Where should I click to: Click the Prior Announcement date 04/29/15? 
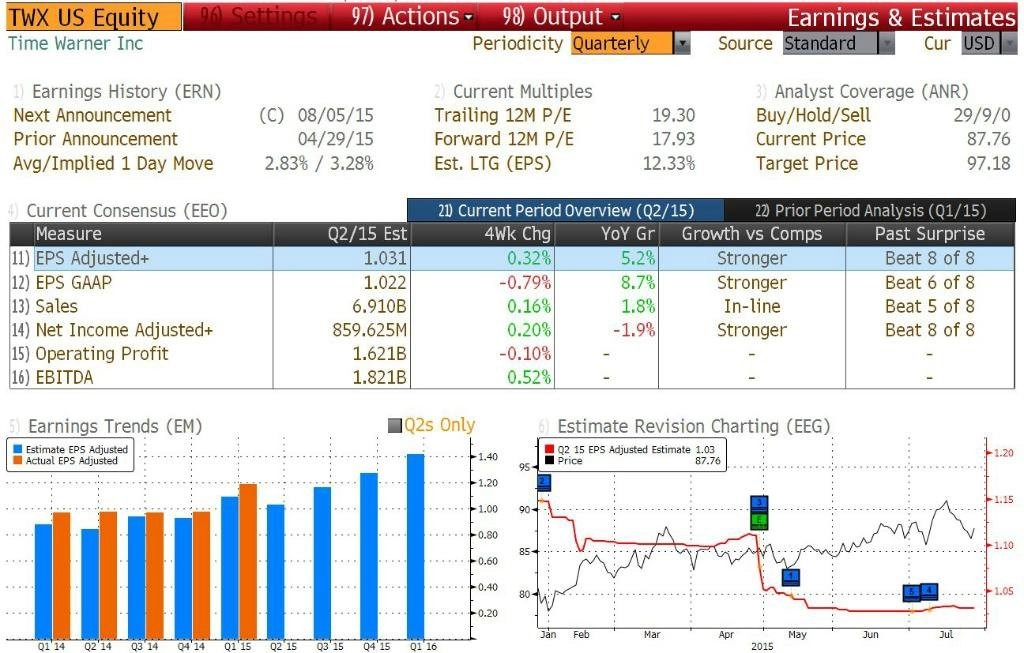[336, 139]
